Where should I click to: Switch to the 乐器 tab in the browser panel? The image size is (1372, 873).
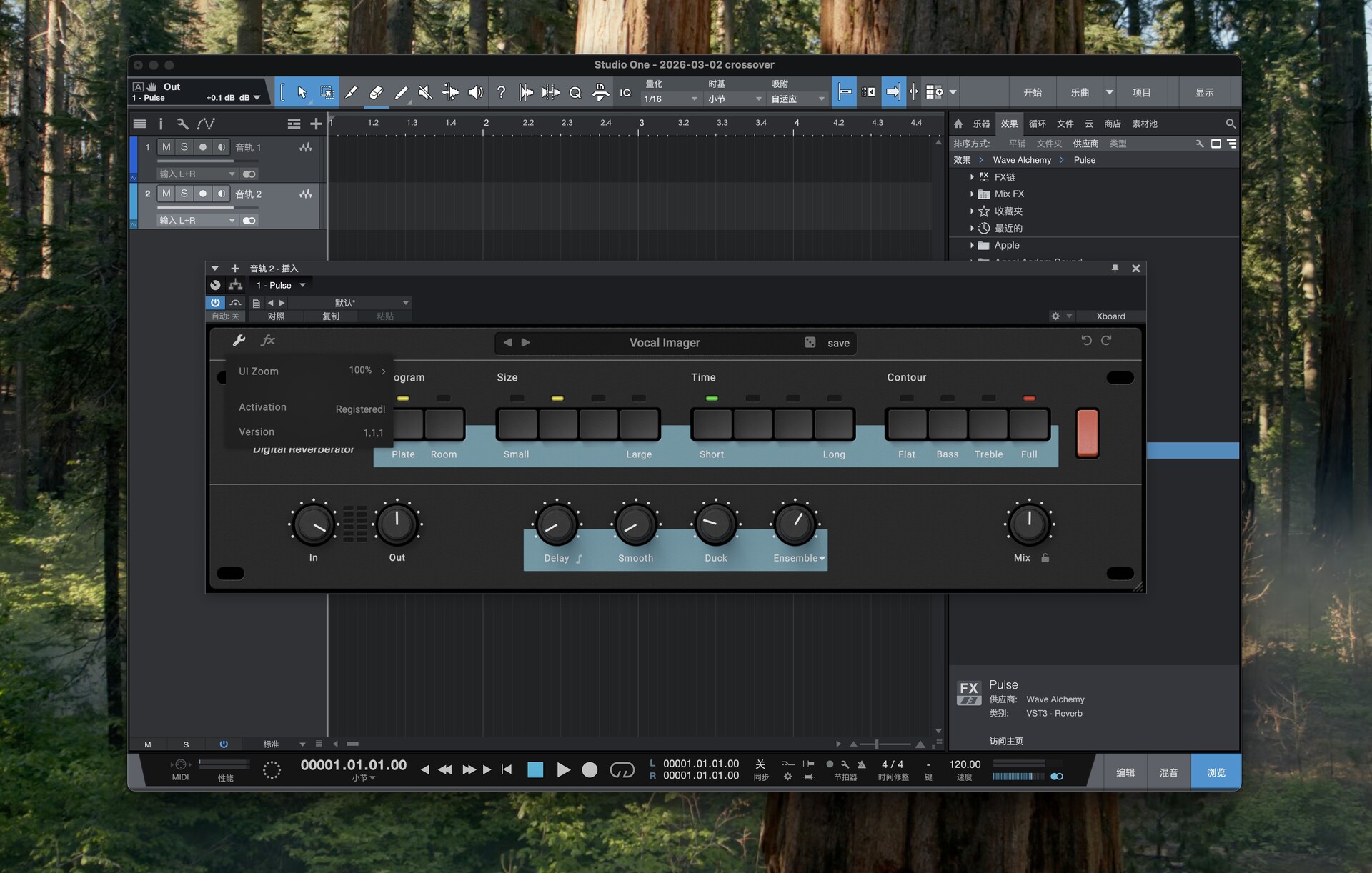pos(982,124)
